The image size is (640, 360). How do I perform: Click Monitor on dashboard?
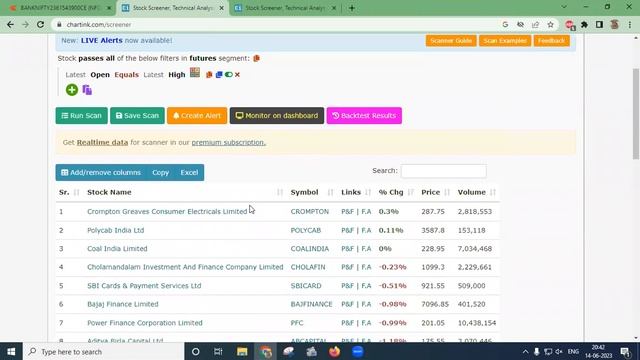pos(277,116)
